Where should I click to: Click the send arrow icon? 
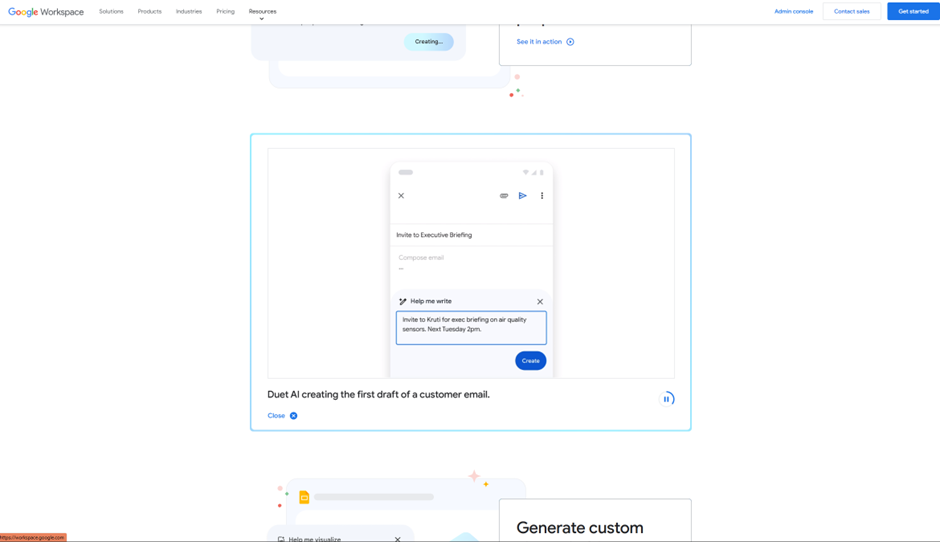tap(523, 195)
